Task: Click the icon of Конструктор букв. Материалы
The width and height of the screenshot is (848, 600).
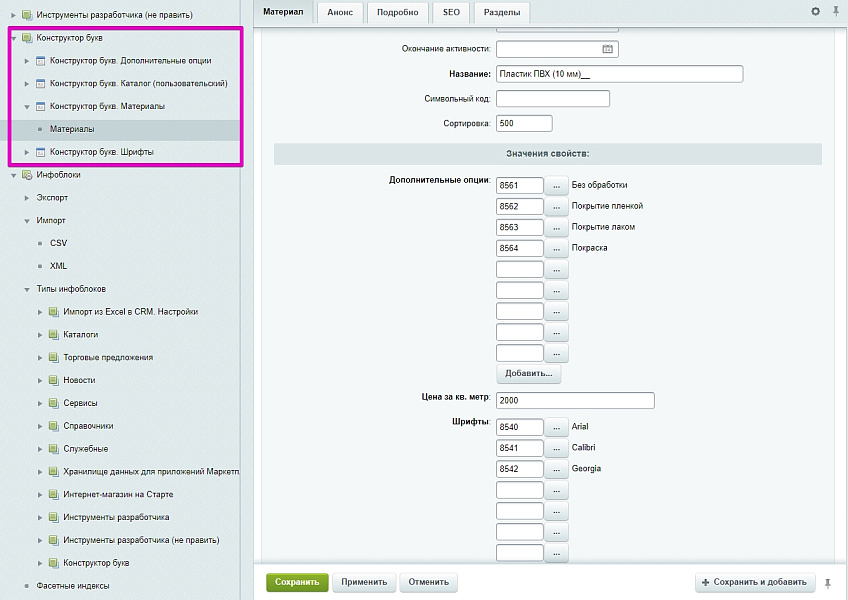Action: tap(40, 106)
